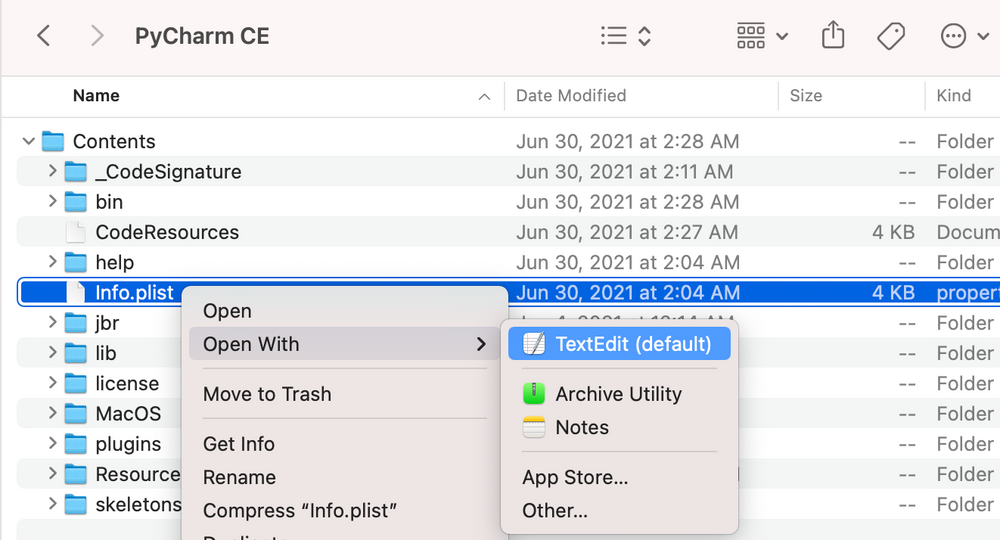Click Compress "Info.plist" option
This screenshot has height=540, width=1000.
(300, 511)
